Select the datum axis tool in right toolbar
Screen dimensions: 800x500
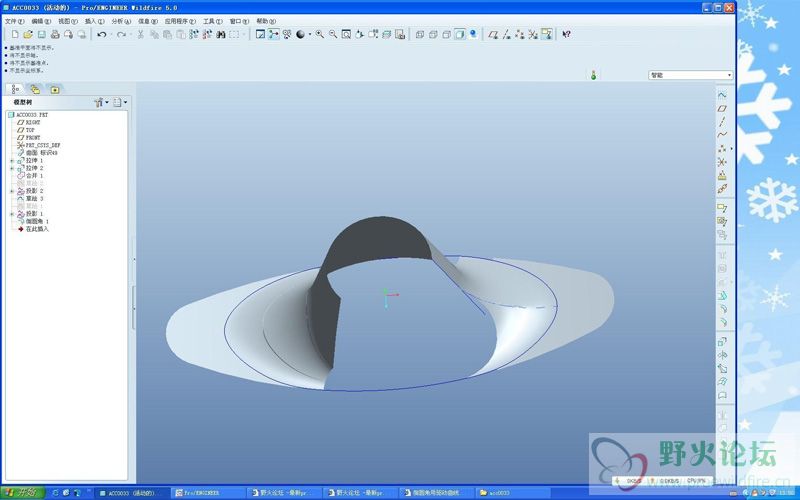(722, 121)
